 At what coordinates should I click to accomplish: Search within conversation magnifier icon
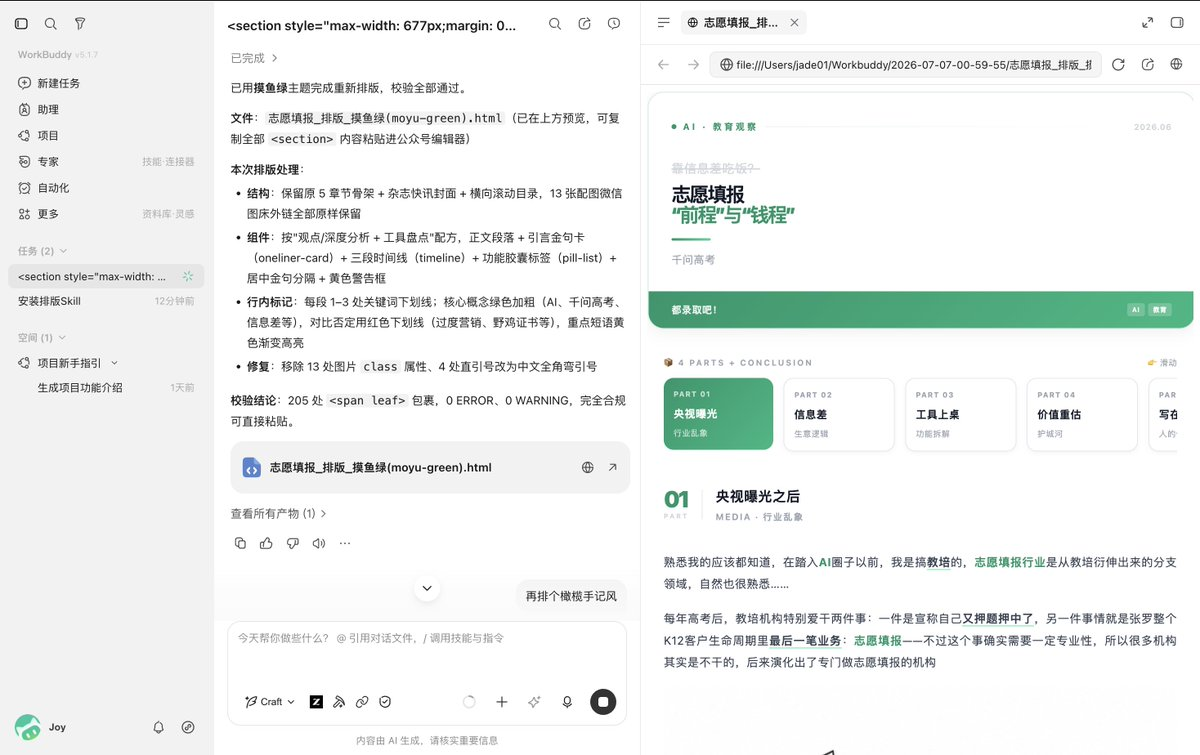(x=555, y=24)
